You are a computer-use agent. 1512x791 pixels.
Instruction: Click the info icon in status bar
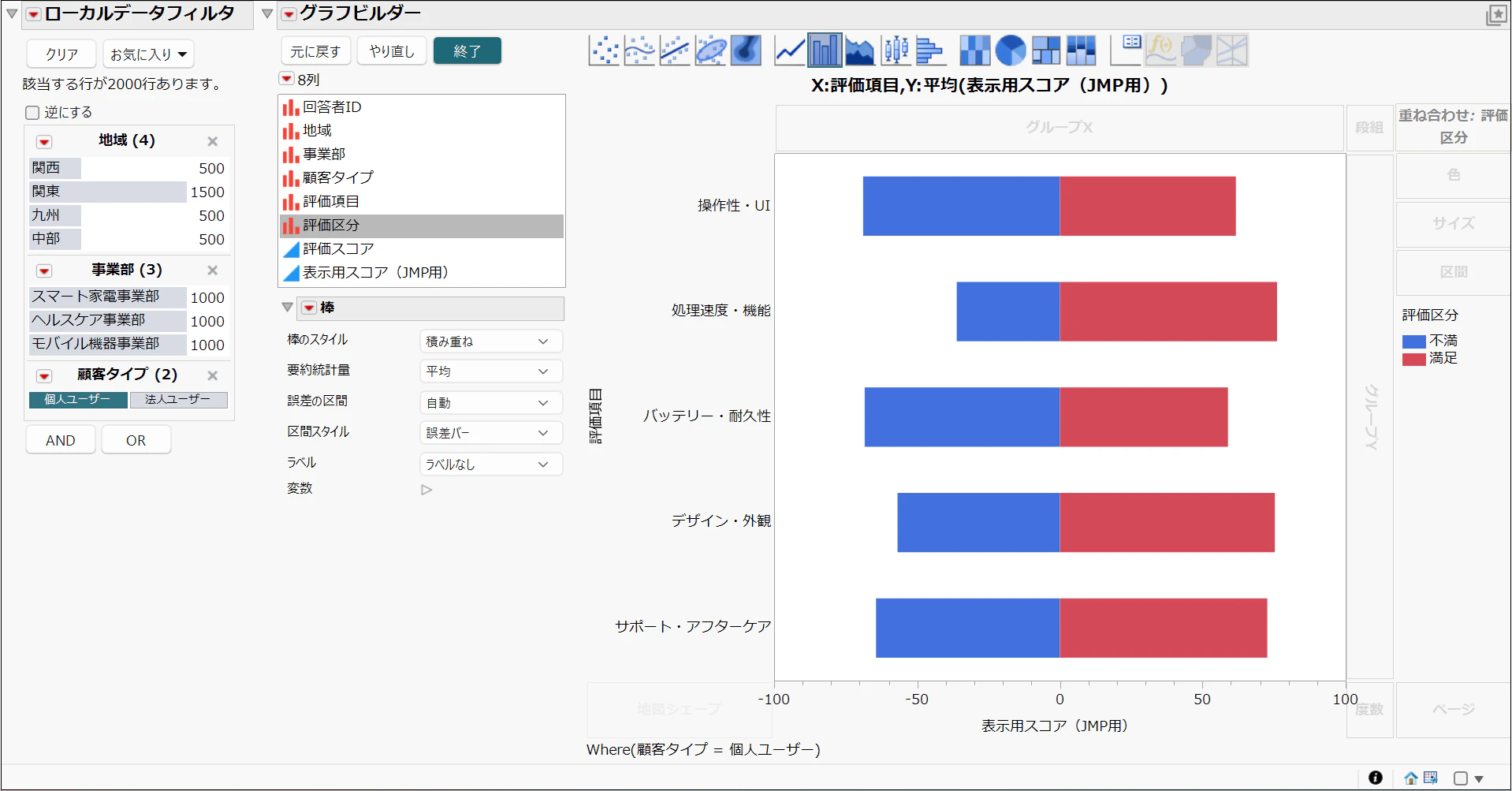coord(1376,778)
